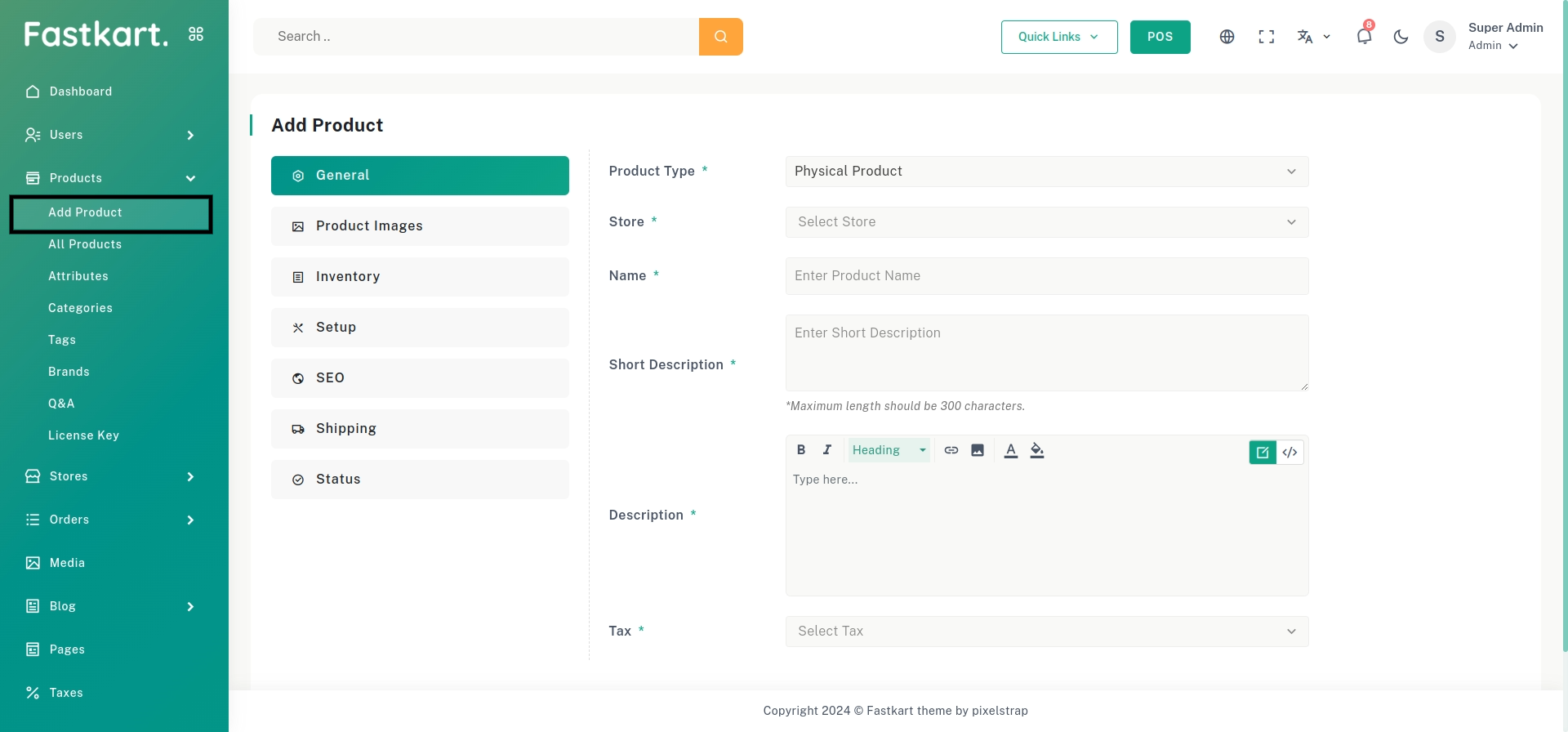Click the POS button
The height and width of the screenshot is (732, 1568).
[x=1160, y=37]
